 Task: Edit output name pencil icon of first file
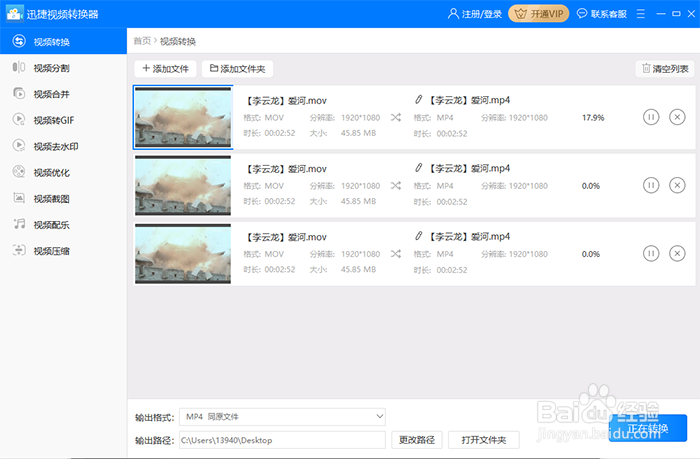pos(418,100)
